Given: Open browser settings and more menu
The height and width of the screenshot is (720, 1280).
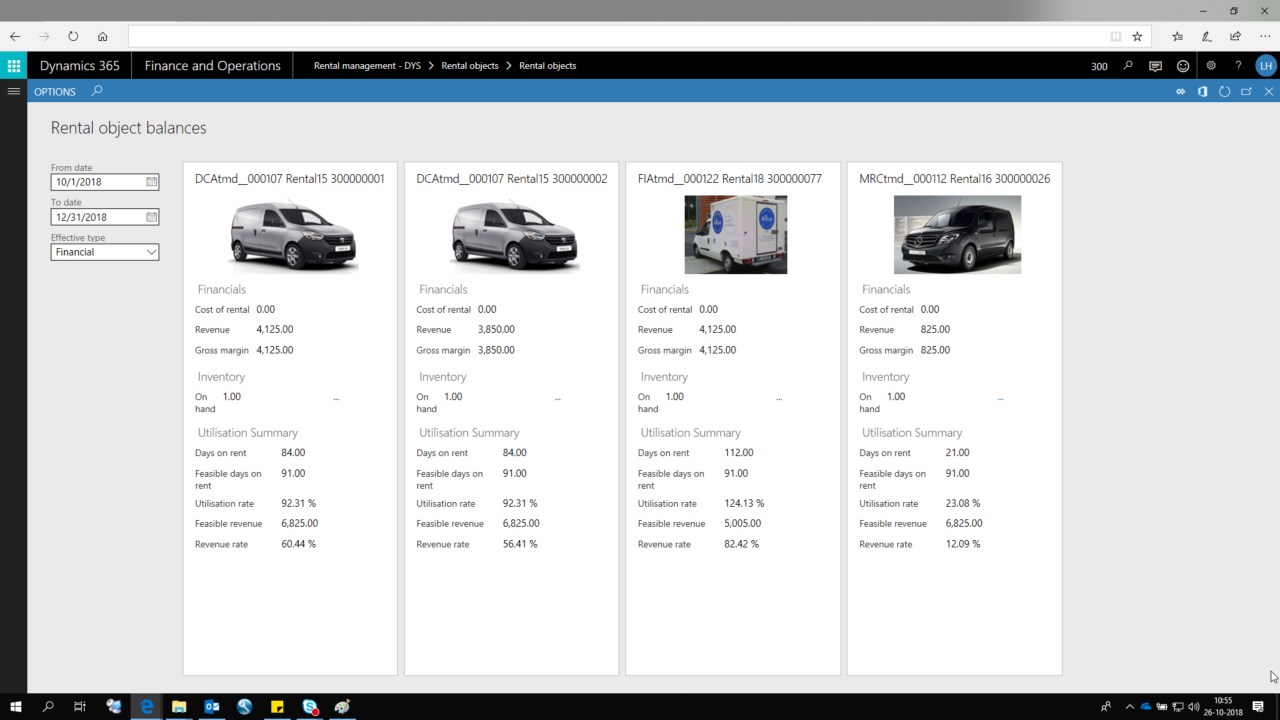Looking at the screenshot, I should coord(1265,36).
